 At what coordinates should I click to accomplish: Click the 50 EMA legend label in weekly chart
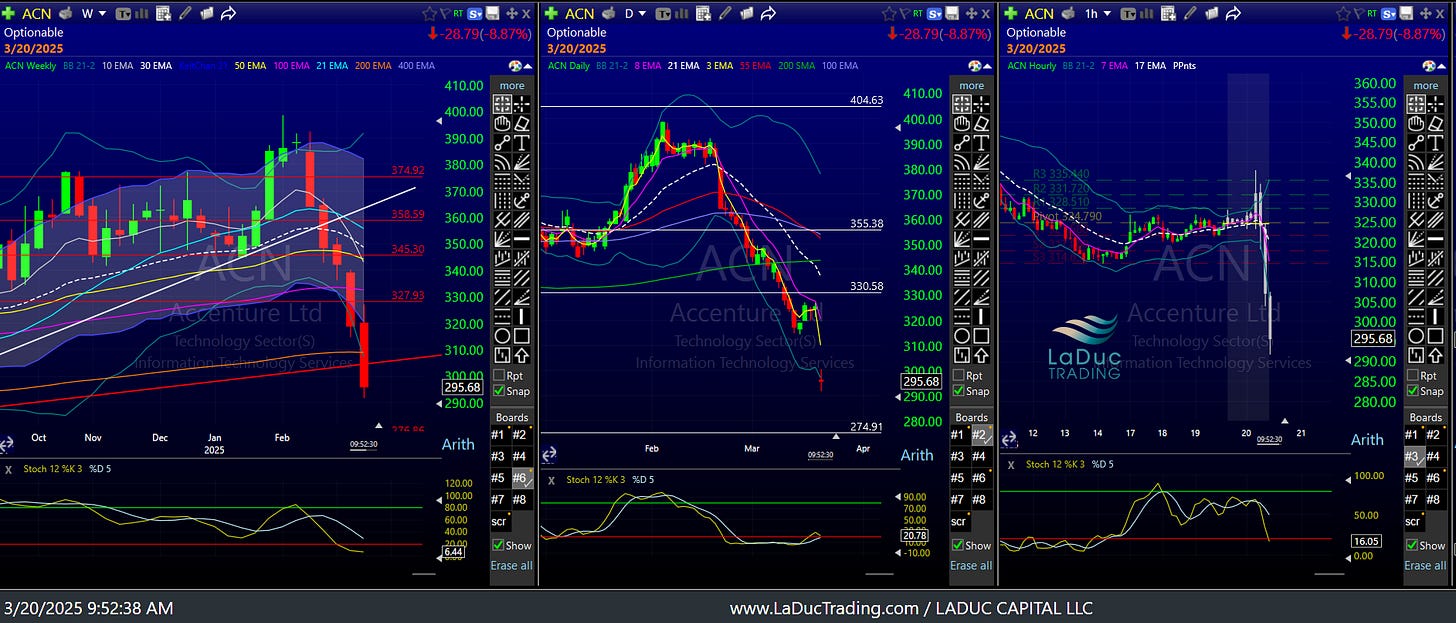click(250, 66)
